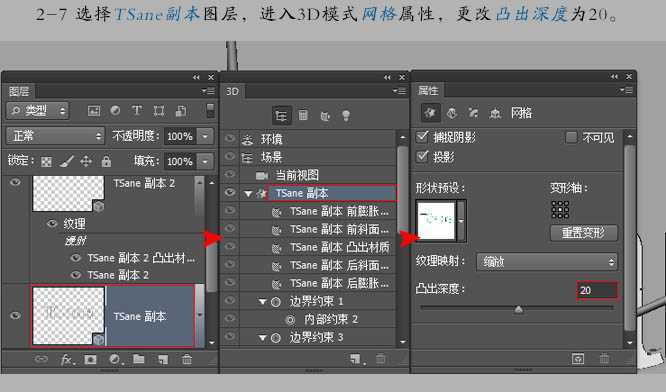Hide the TSane 副本 layer eye

pyautogui.click(x=15, y=315)
